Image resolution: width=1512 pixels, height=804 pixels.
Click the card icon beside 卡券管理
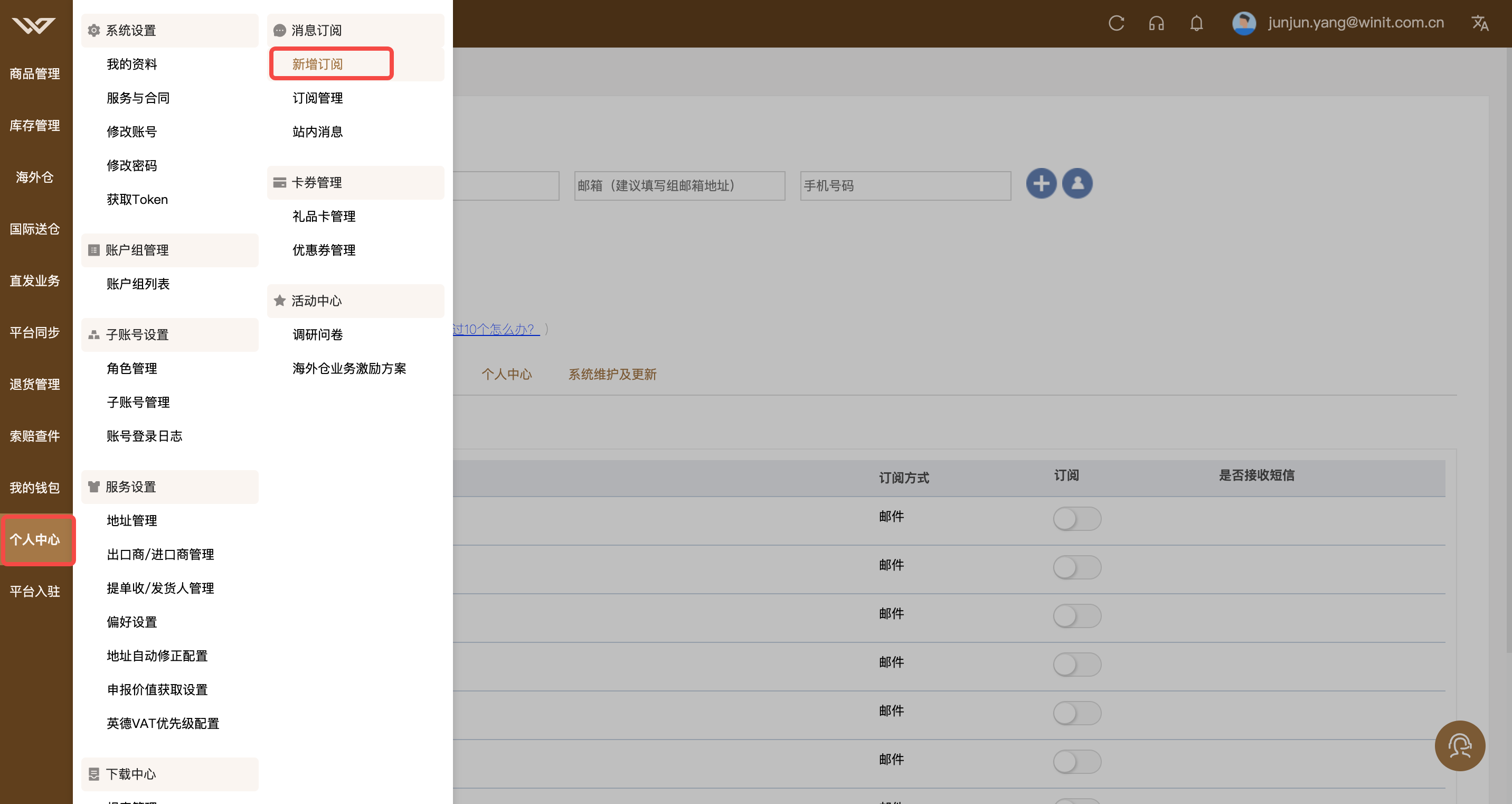(x=280, y=183)
